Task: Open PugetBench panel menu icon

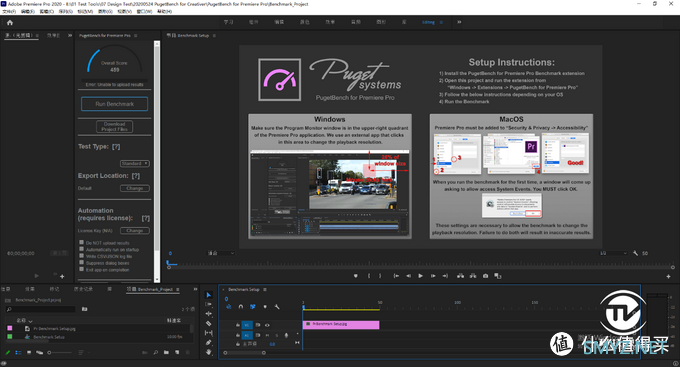Action: 136,36
